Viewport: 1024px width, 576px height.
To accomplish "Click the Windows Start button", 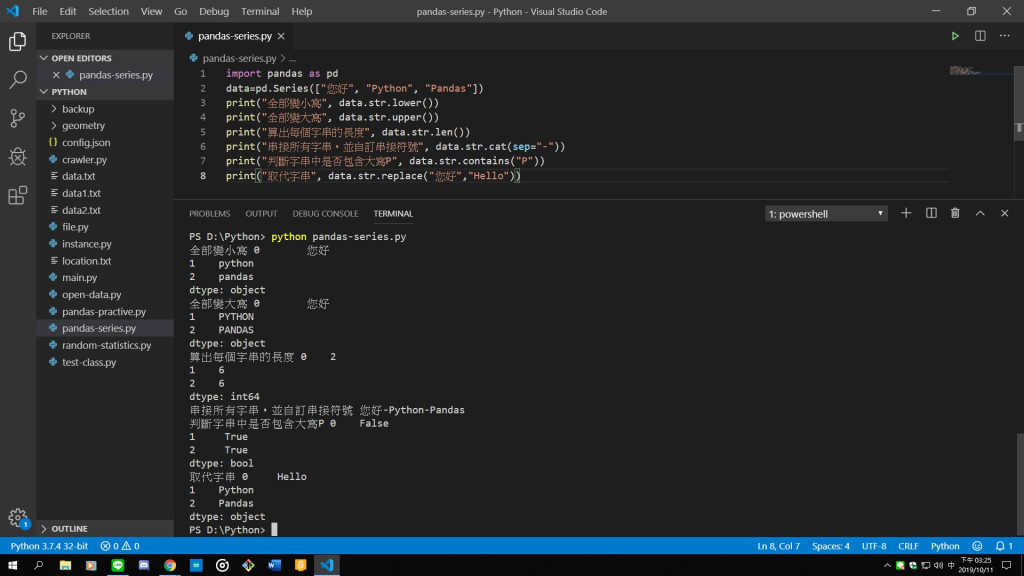I will pyautogui.click(x=12, y=566).
